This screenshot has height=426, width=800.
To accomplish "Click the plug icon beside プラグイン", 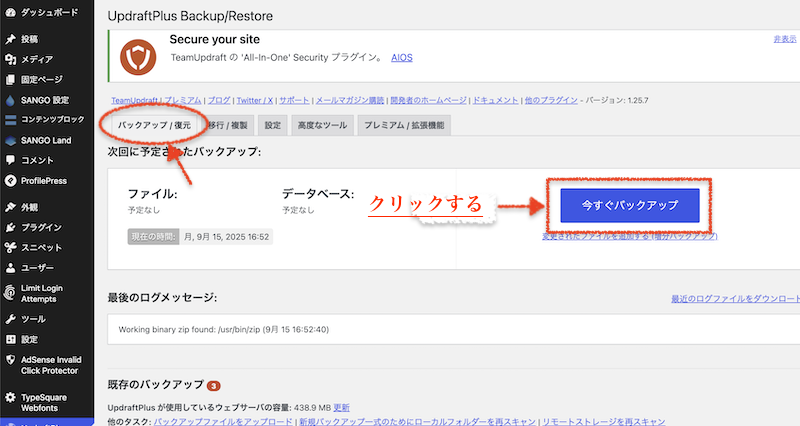I will (x=10, y=228).
